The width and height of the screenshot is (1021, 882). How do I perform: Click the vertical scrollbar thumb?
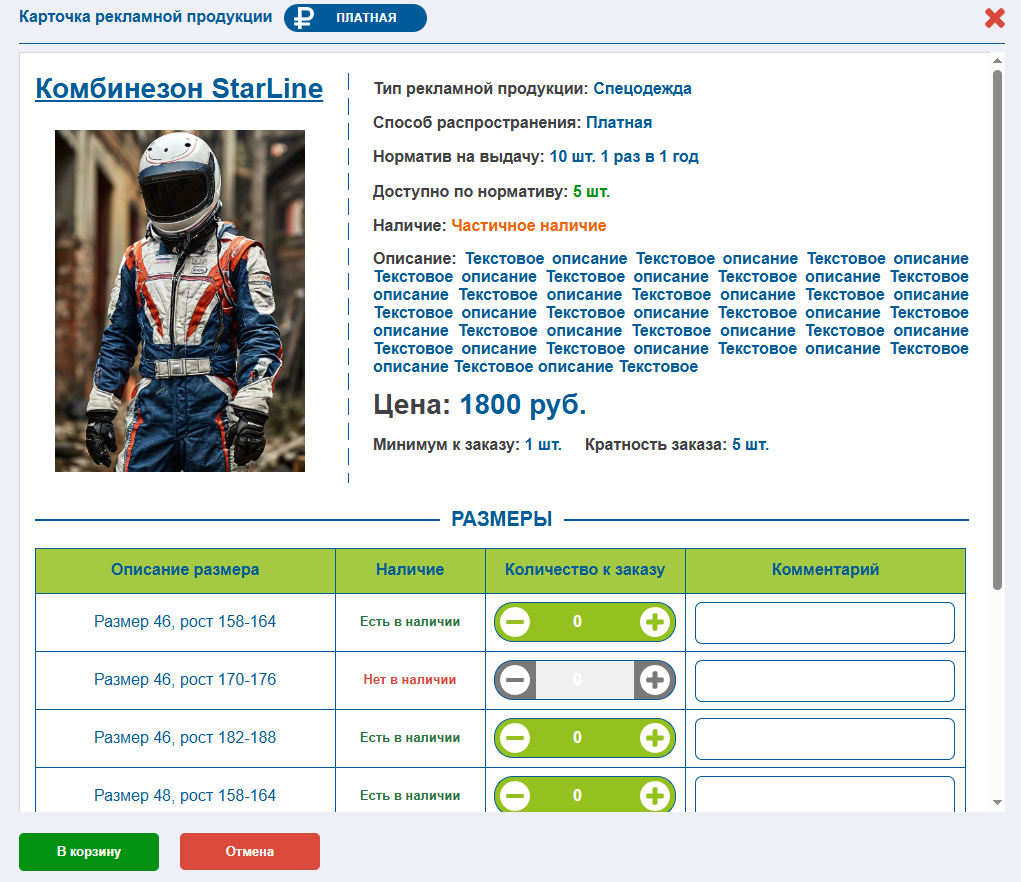(997, 329)
